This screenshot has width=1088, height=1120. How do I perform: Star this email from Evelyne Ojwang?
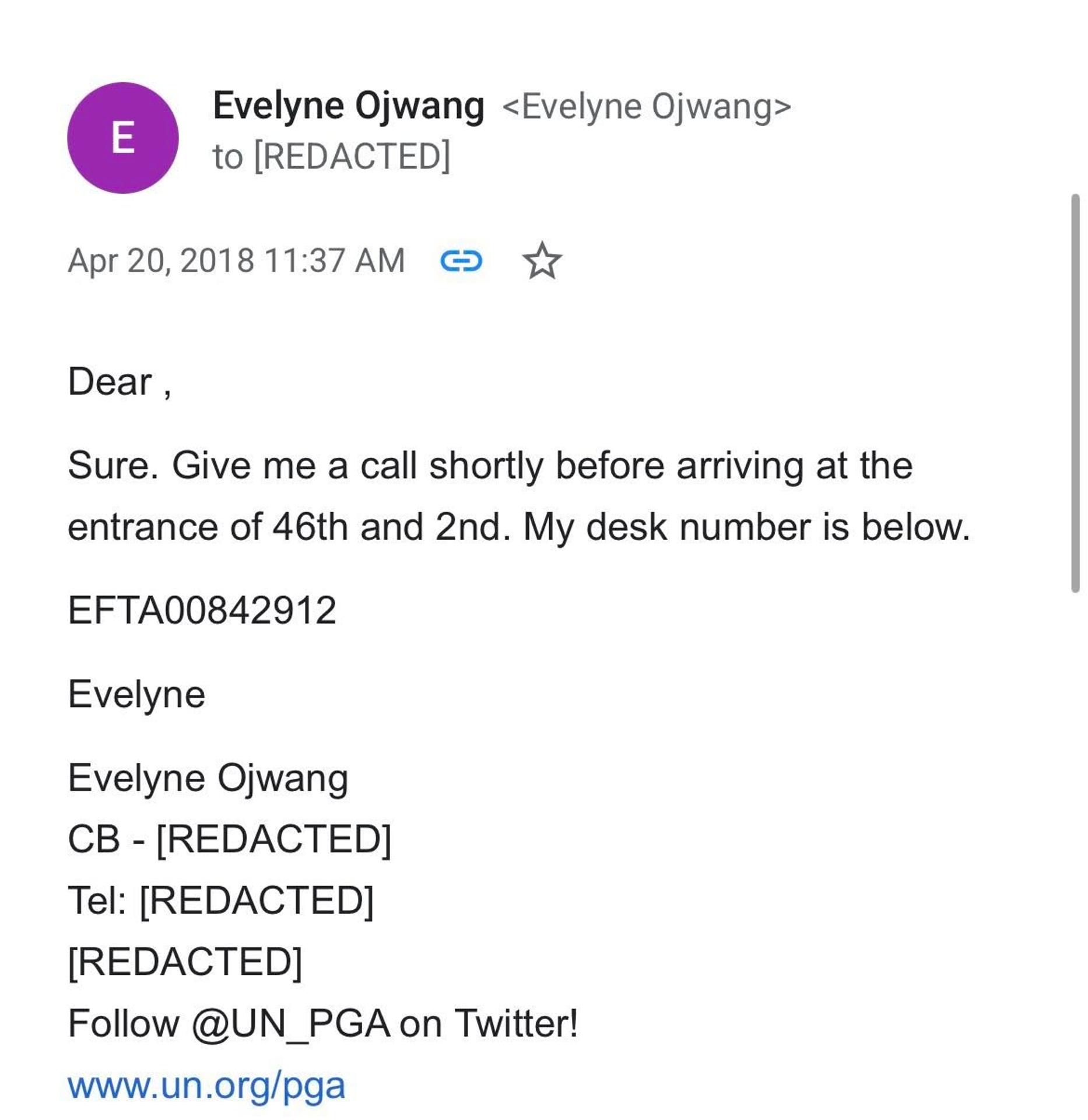(542, 261)
